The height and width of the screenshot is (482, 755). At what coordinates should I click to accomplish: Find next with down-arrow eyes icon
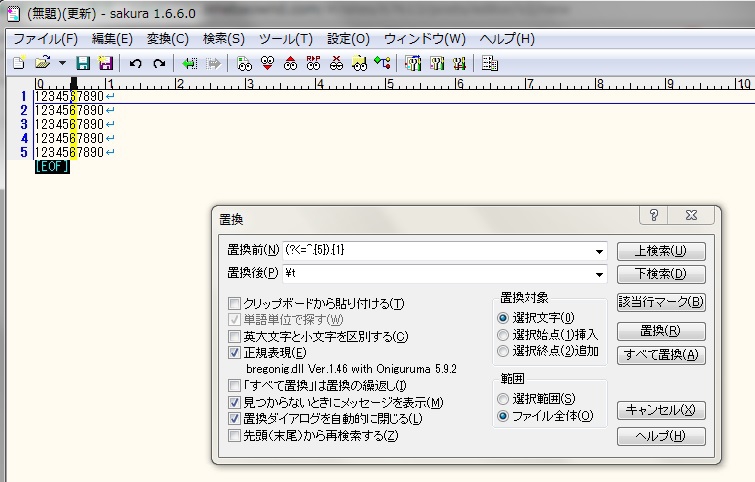(x=267, y=63)
